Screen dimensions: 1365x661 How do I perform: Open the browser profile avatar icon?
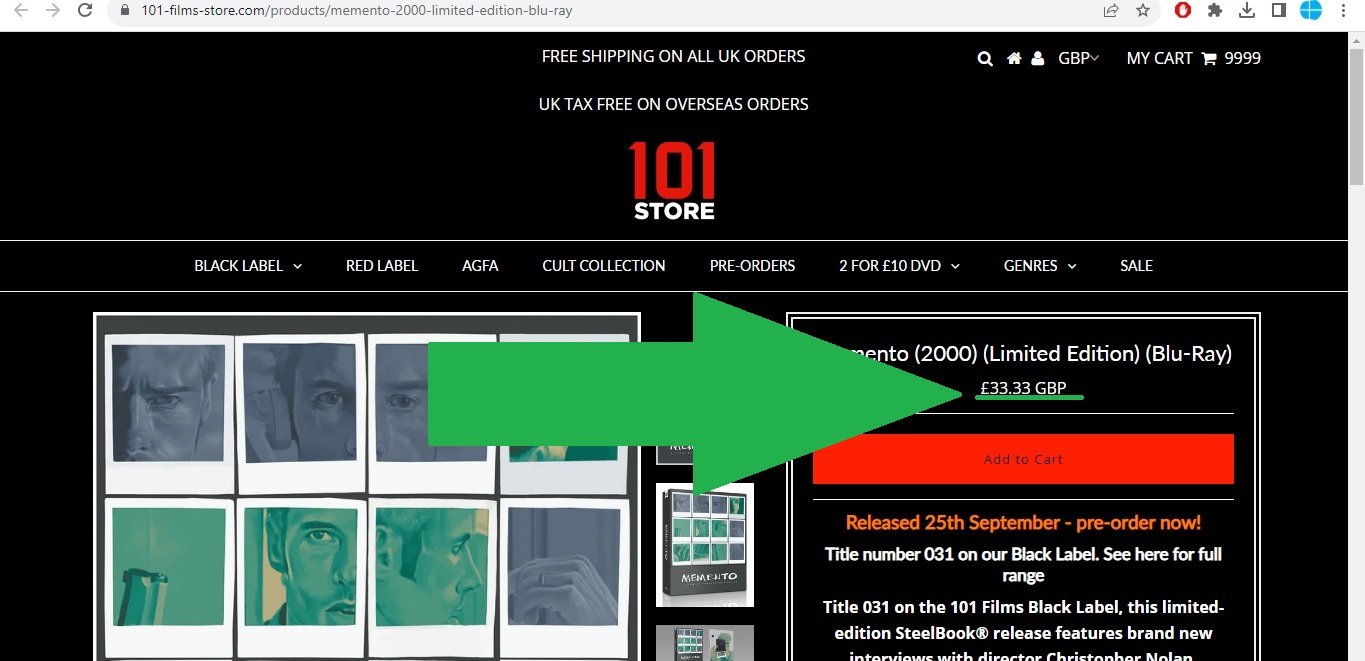(1311, 10)
